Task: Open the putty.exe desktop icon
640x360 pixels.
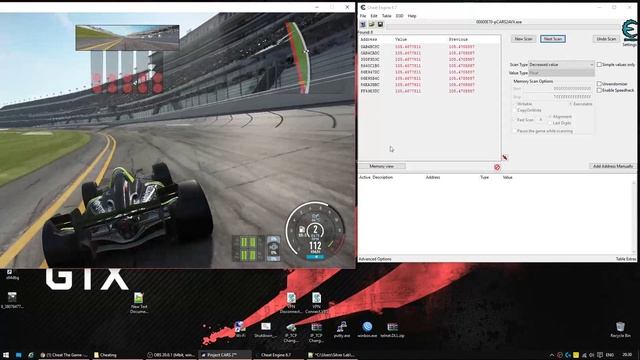Action: 342,329
